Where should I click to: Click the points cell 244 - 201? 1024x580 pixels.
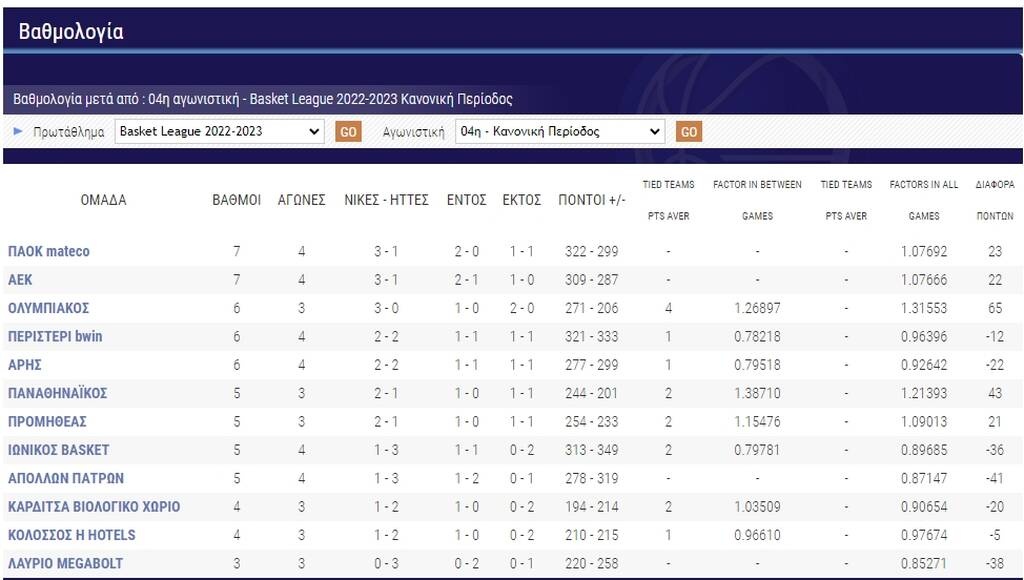click(592, 393)
